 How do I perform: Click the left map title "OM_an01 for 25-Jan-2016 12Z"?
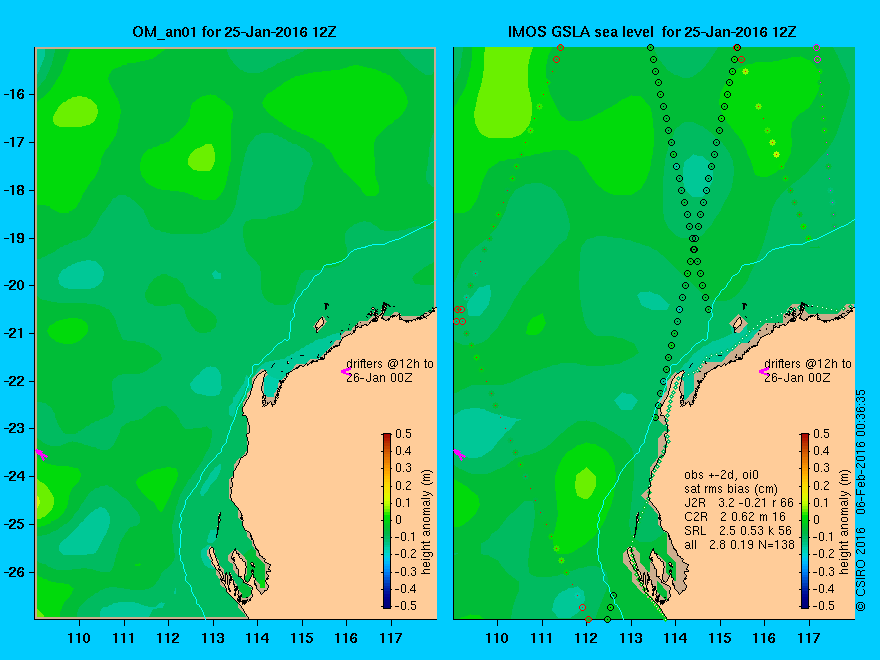pyautogui.click(x=234, y=32)
